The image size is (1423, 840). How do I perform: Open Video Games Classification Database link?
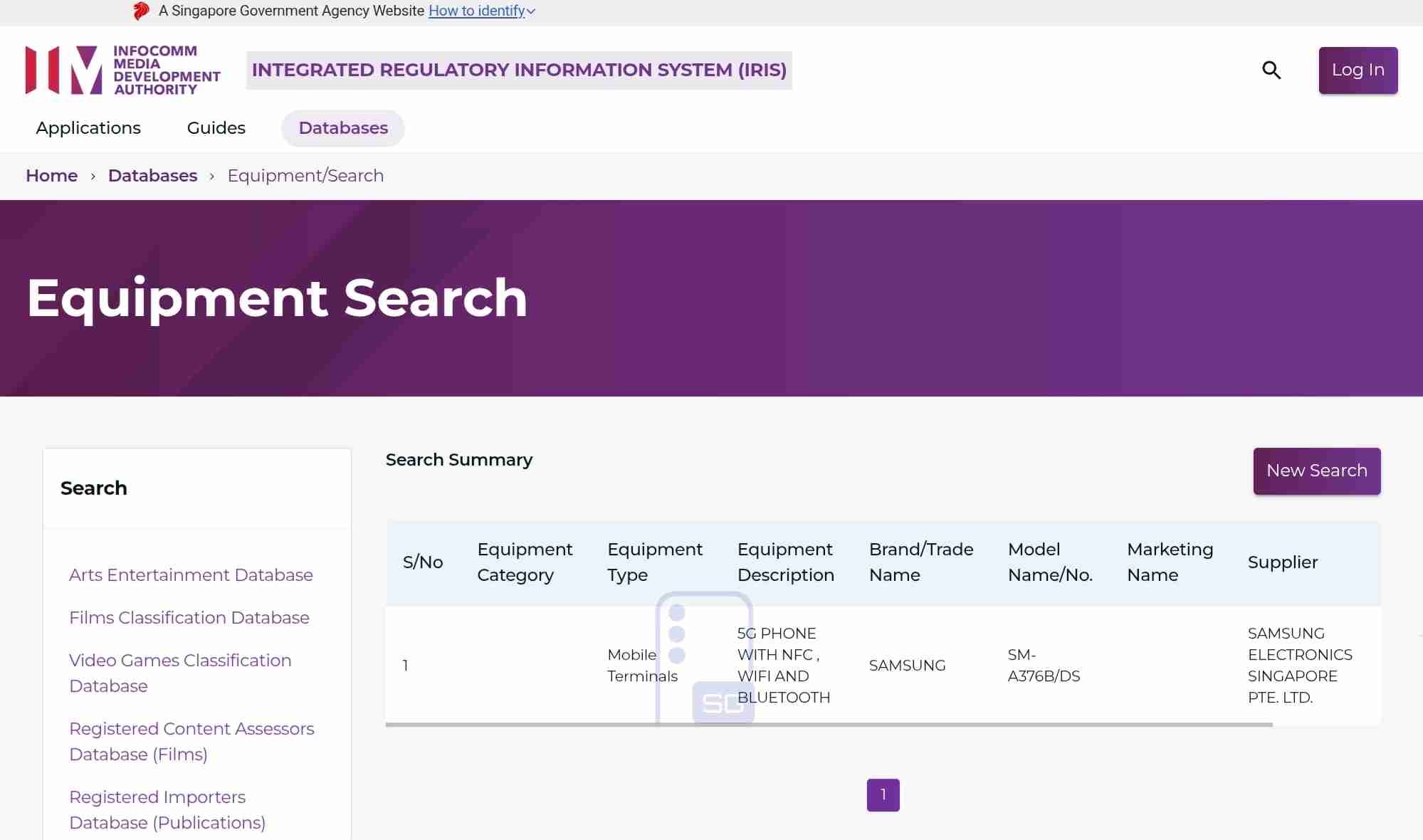coord(180,673)
